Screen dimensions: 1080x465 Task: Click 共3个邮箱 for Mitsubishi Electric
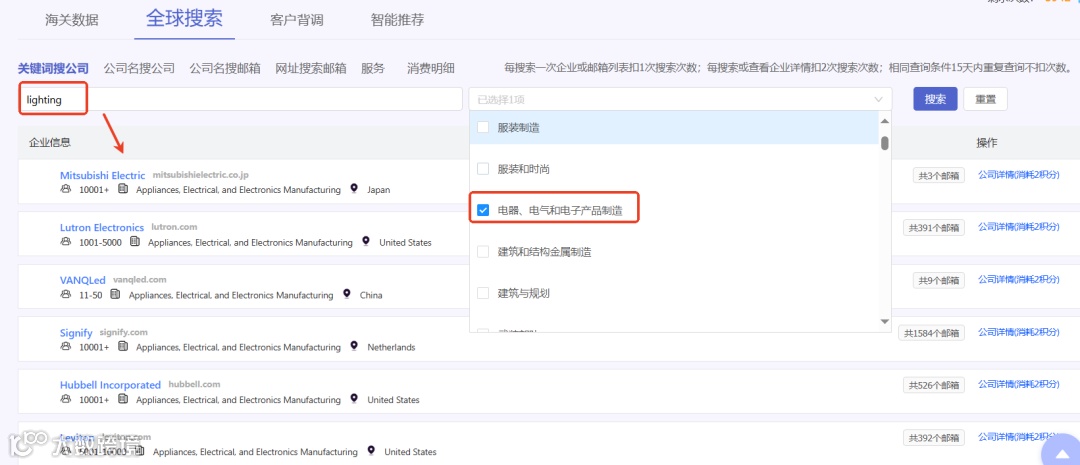(x=939, y=176)
